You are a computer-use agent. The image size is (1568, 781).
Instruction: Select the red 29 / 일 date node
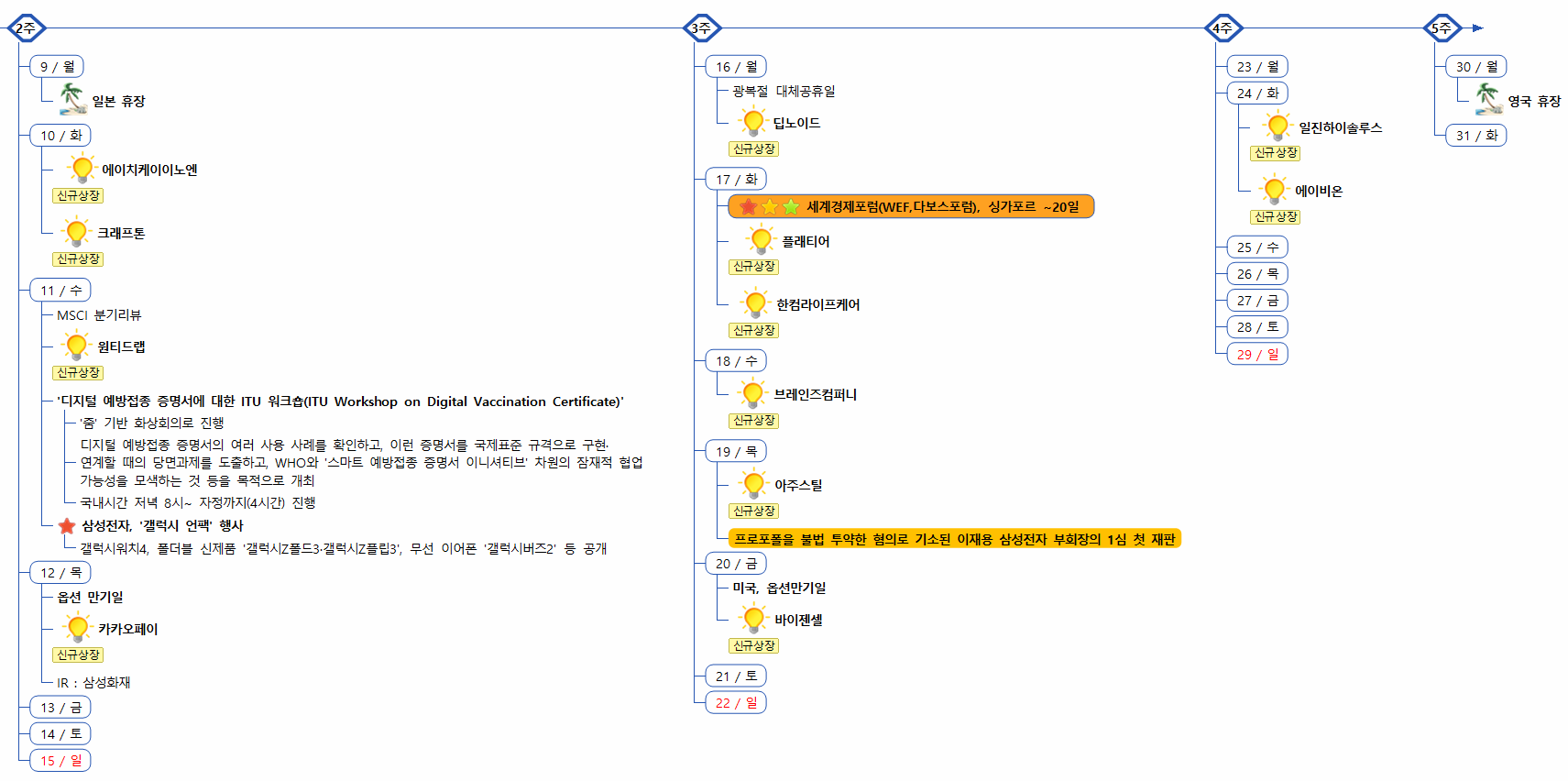[x=1257, y=354]
